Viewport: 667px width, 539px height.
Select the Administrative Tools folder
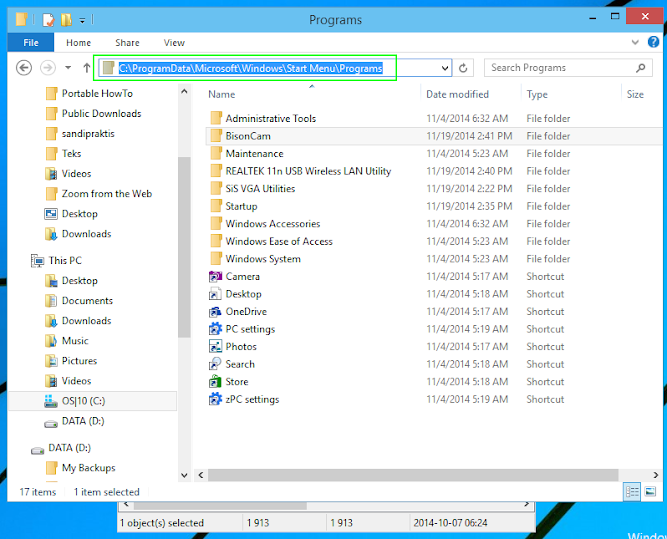coord(271,119)
